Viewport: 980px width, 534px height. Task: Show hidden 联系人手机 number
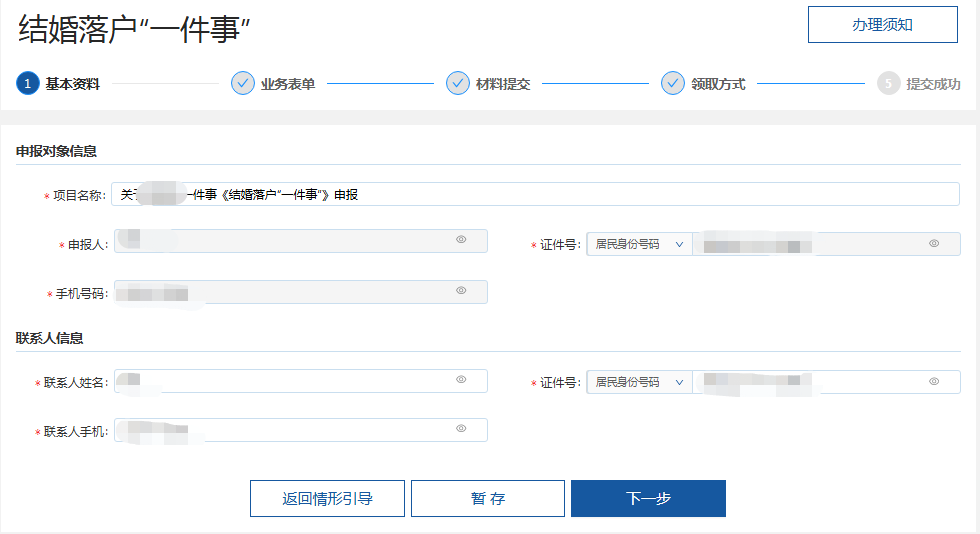(461, 429)
